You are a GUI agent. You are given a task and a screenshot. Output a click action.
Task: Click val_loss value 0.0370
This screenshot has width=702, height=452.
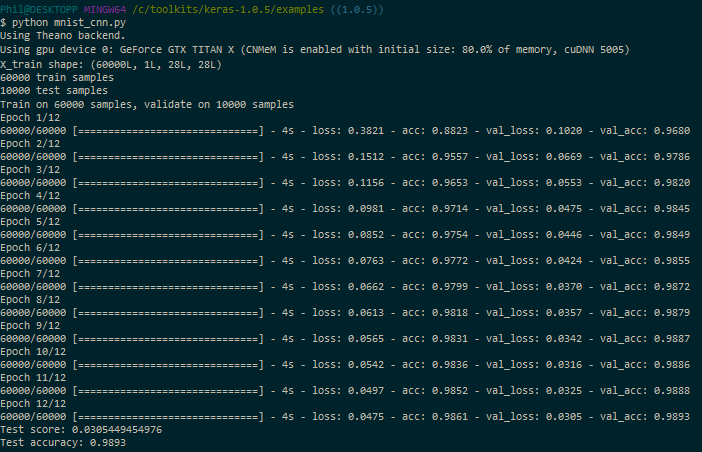pyautogui.click(x=564, y=286)
